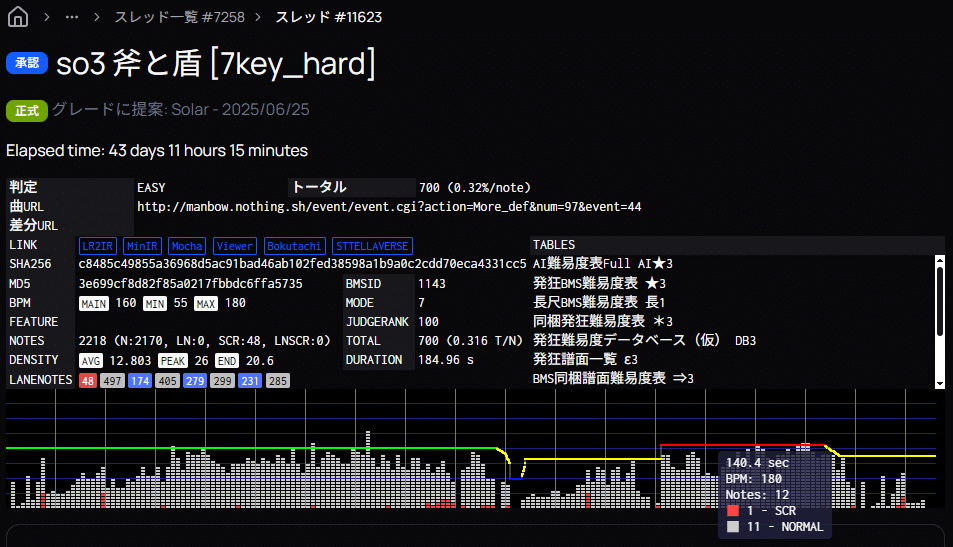Click the TABLES list scrollbar thumb
Image resolution: width=953 pixels, height=547 pixels.
[940, 301]
